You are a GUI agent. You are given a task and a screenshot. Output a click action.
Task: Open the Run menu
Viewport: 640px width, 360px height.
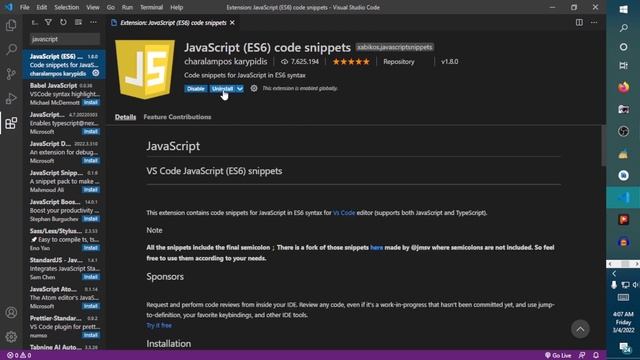pos(127,7)
